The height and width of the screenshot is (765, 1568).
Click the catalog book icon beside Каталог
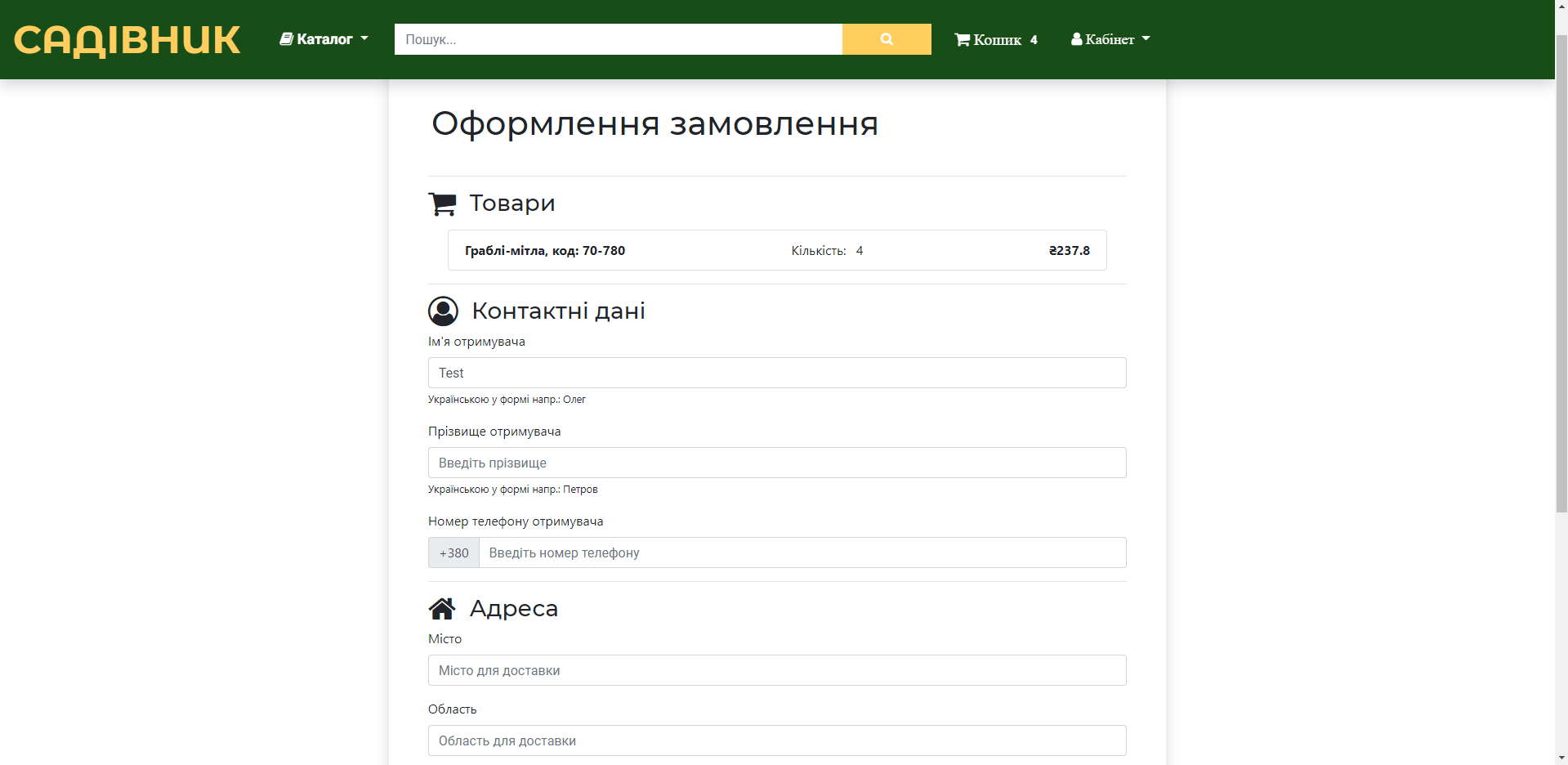(x=287, y=38)
